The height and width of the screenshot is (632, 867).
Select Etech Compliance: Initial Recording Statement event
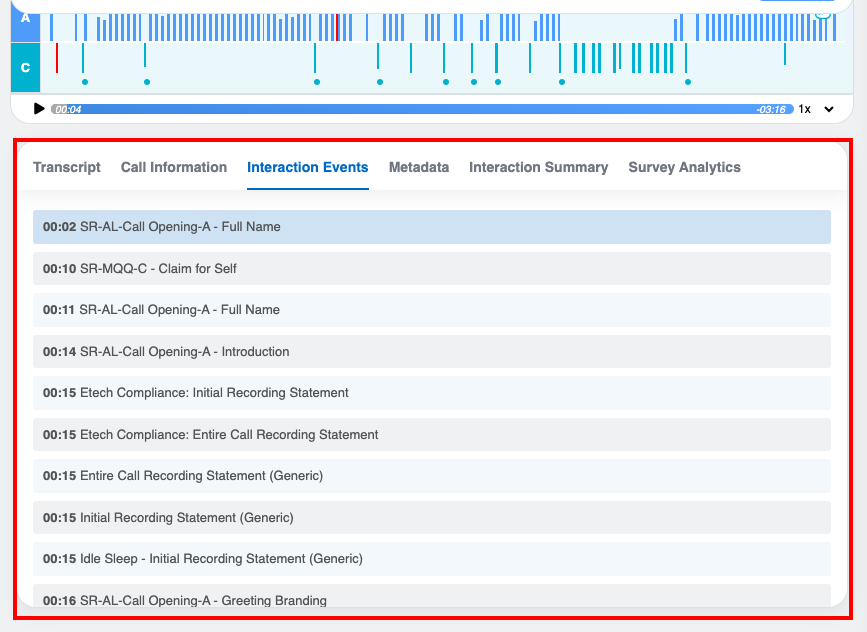point(431,393)
